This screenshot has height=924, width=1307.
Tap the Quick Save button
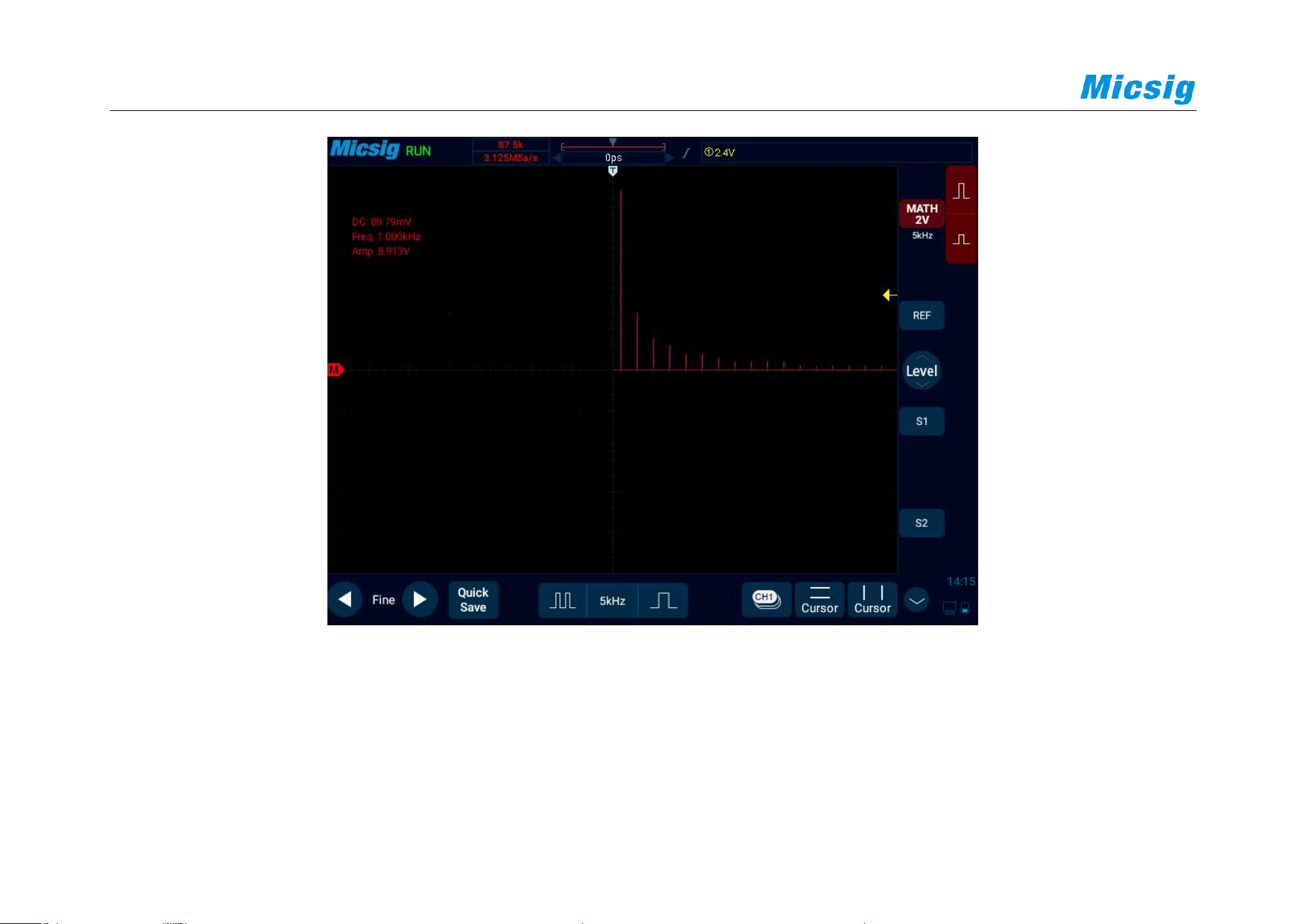point(473,600)
